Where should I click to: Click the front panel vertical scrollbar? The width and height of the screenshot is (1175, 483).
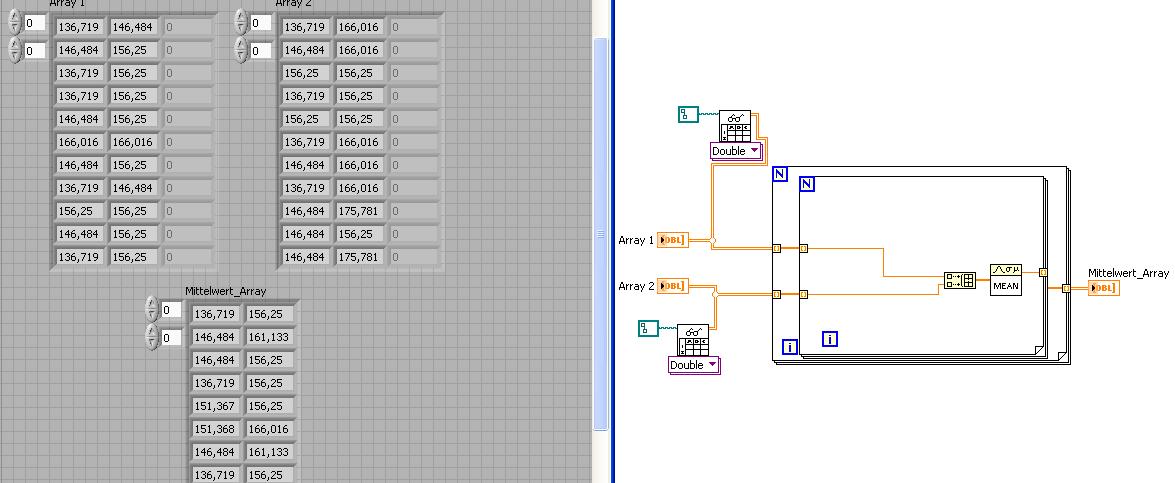pos(600,234)
